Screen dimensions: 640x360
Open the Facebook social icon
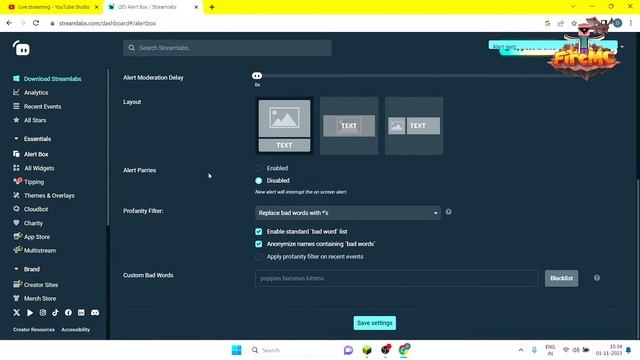(68, 313)
